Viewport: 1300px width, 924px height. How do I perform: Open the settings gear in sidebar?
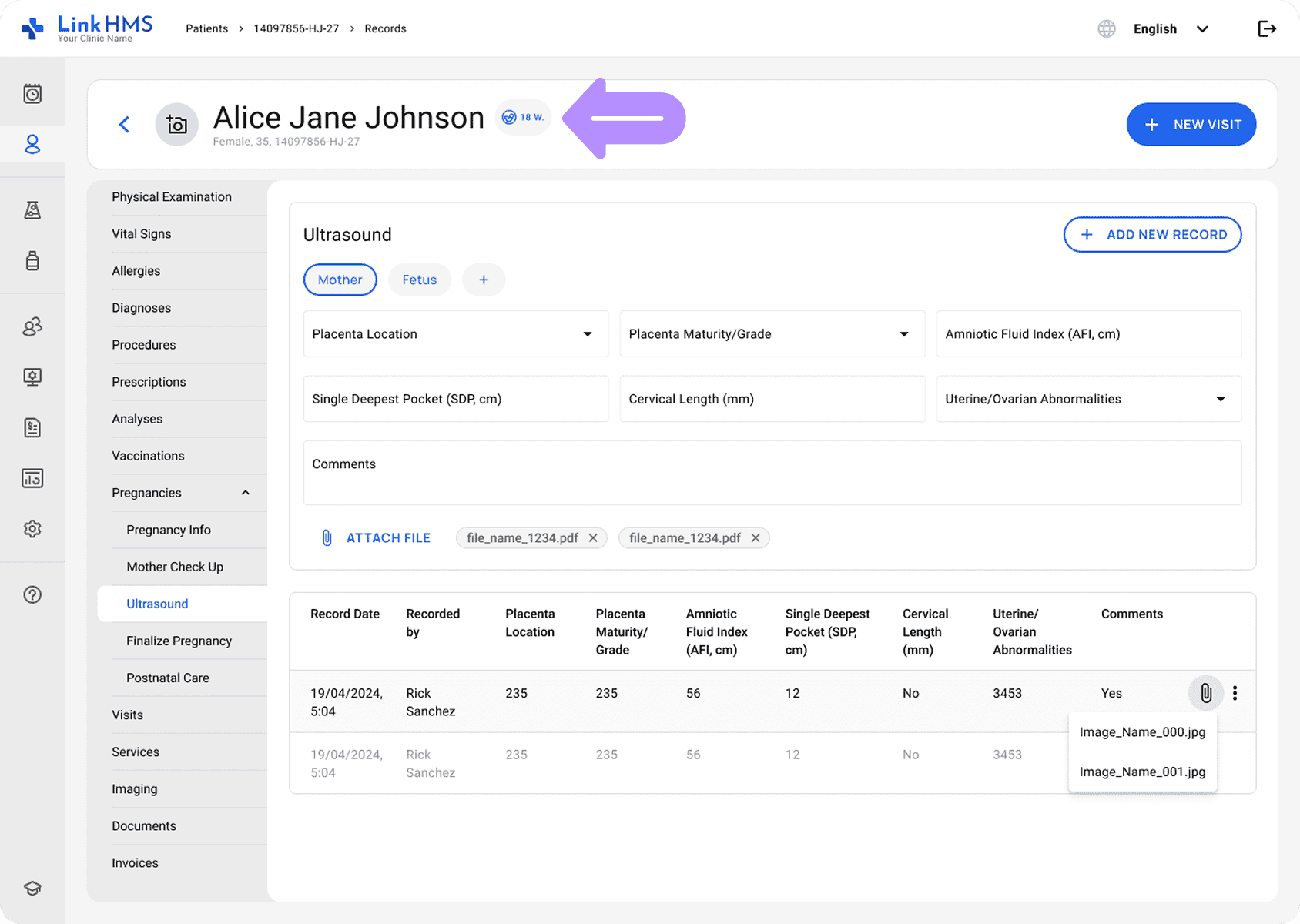[x=32, y=529]
